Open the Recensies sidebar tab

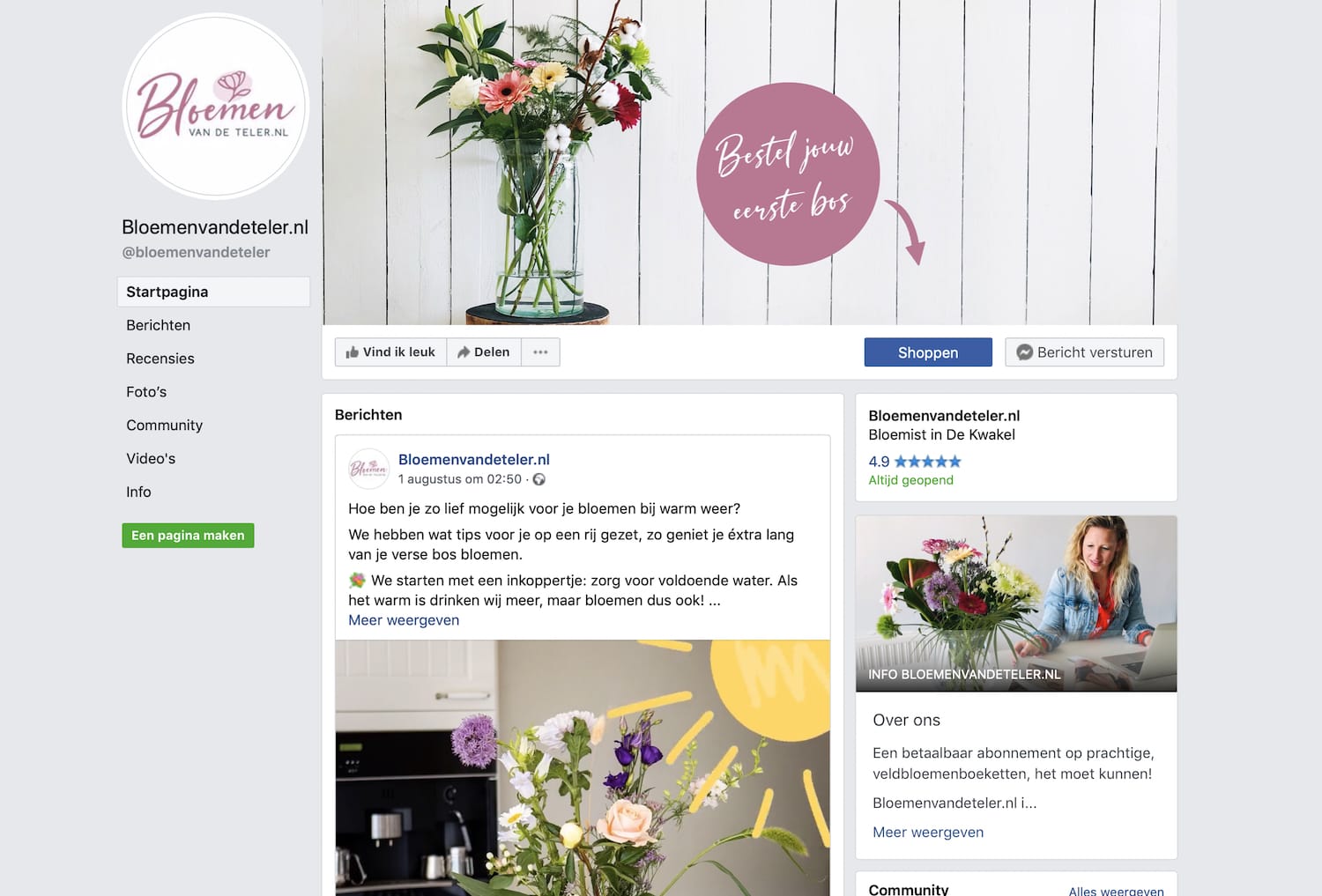tap(160, 359)
